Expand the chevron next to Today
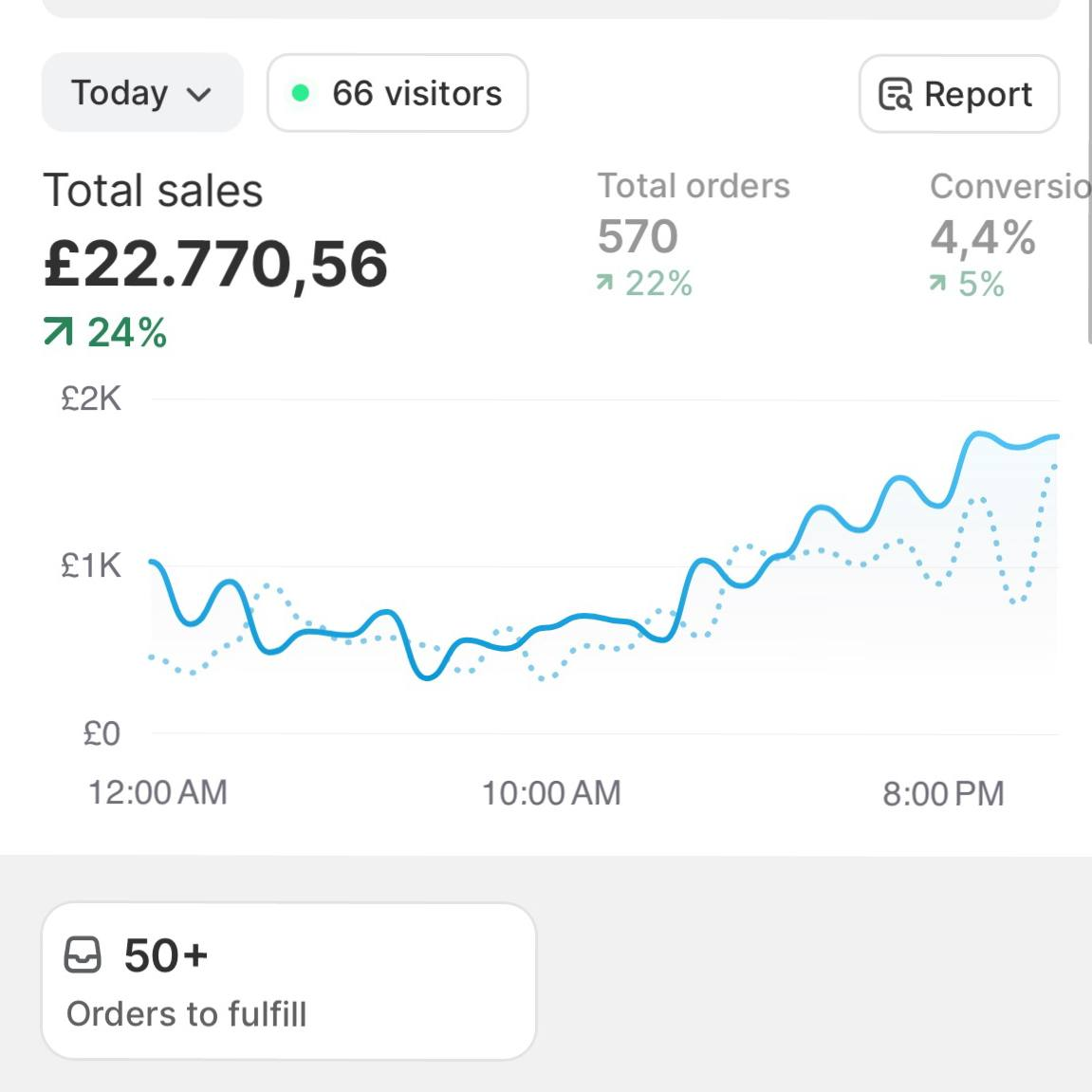This screenshot has width=1092, height=1092. (x=198, y=94)
